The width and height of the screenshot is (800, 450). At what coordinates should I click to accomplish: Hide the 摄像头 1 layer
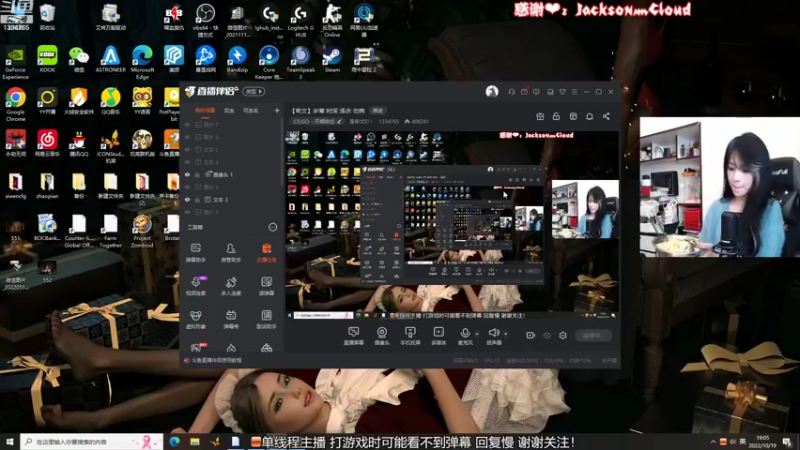pos(187,174)
